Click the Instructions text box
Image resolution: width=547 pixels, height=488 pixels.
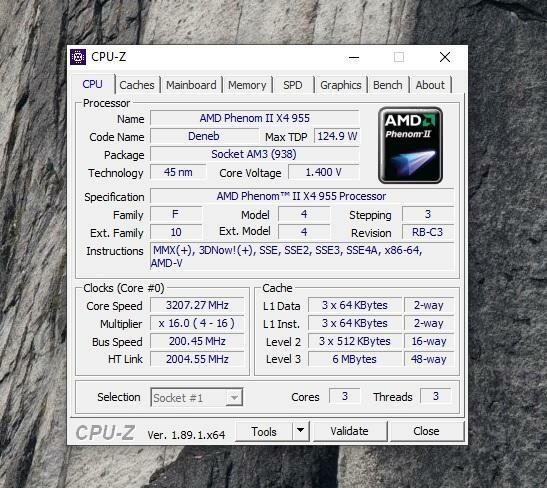point(302,256)
